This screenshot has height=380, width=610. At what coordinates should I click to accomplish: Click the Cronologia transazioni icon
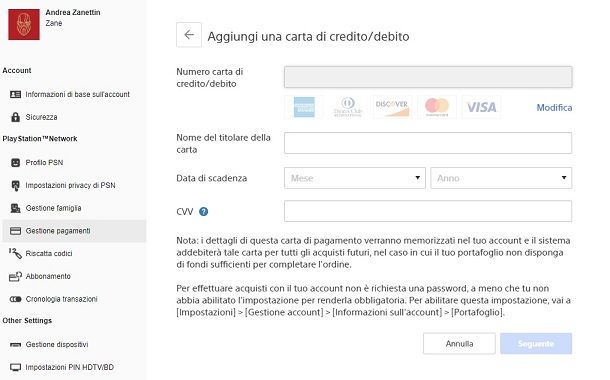tap(15, 299)
